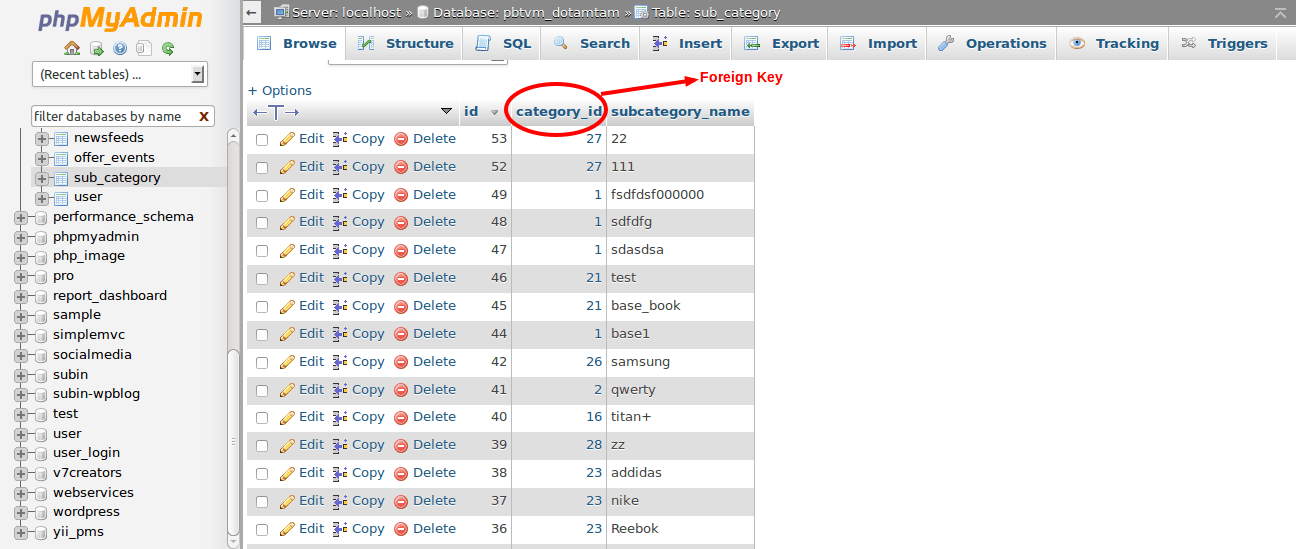Click the copy icon for addidas row

coord(340,473)
